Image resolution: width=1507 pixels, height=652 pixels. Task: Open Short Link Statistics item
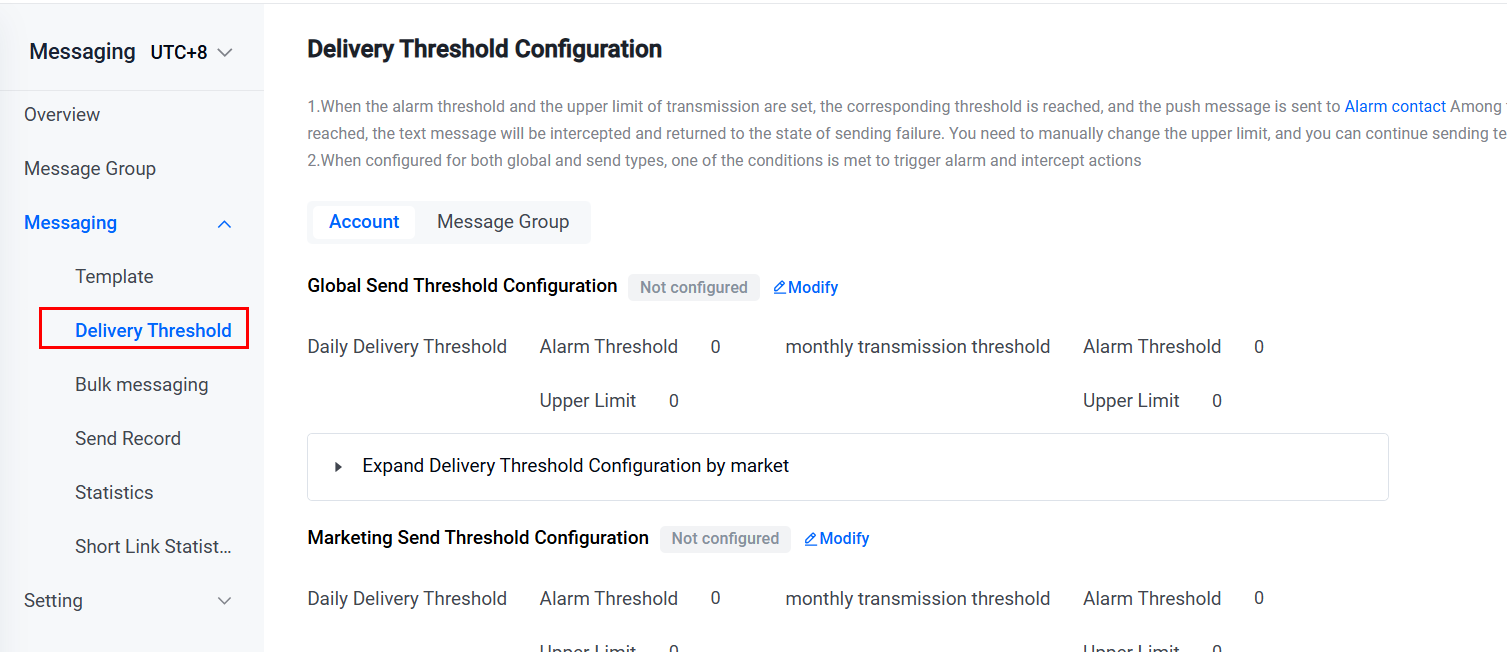point(153,547)
